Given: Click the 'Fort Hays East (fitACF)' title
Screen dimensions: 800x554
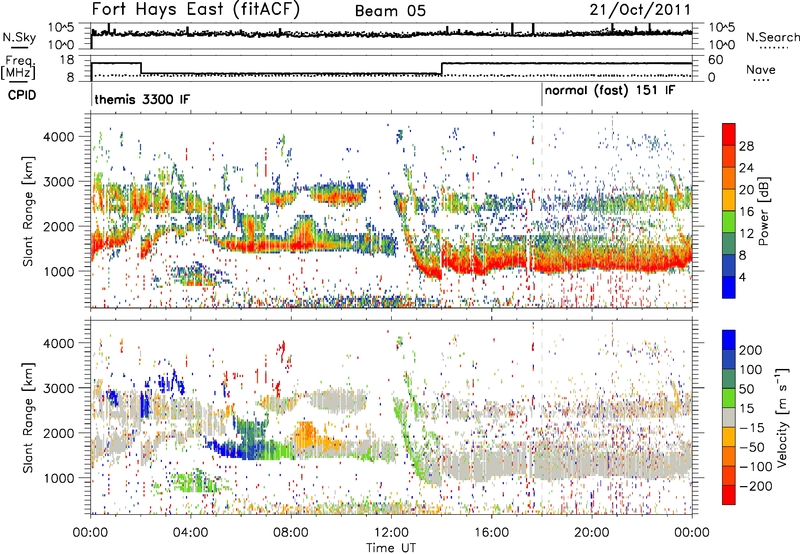Looking at the screenshot, I should (x=195, y=10).
